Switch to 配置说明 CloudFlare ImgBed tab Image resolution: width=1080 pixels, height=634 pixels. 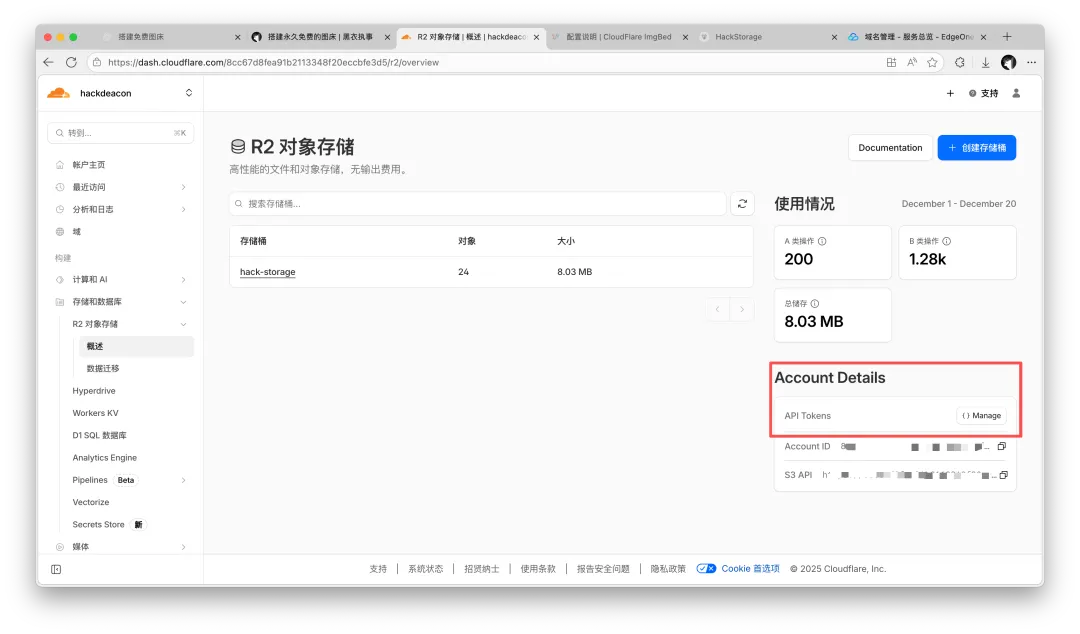[x=619, y=37]
